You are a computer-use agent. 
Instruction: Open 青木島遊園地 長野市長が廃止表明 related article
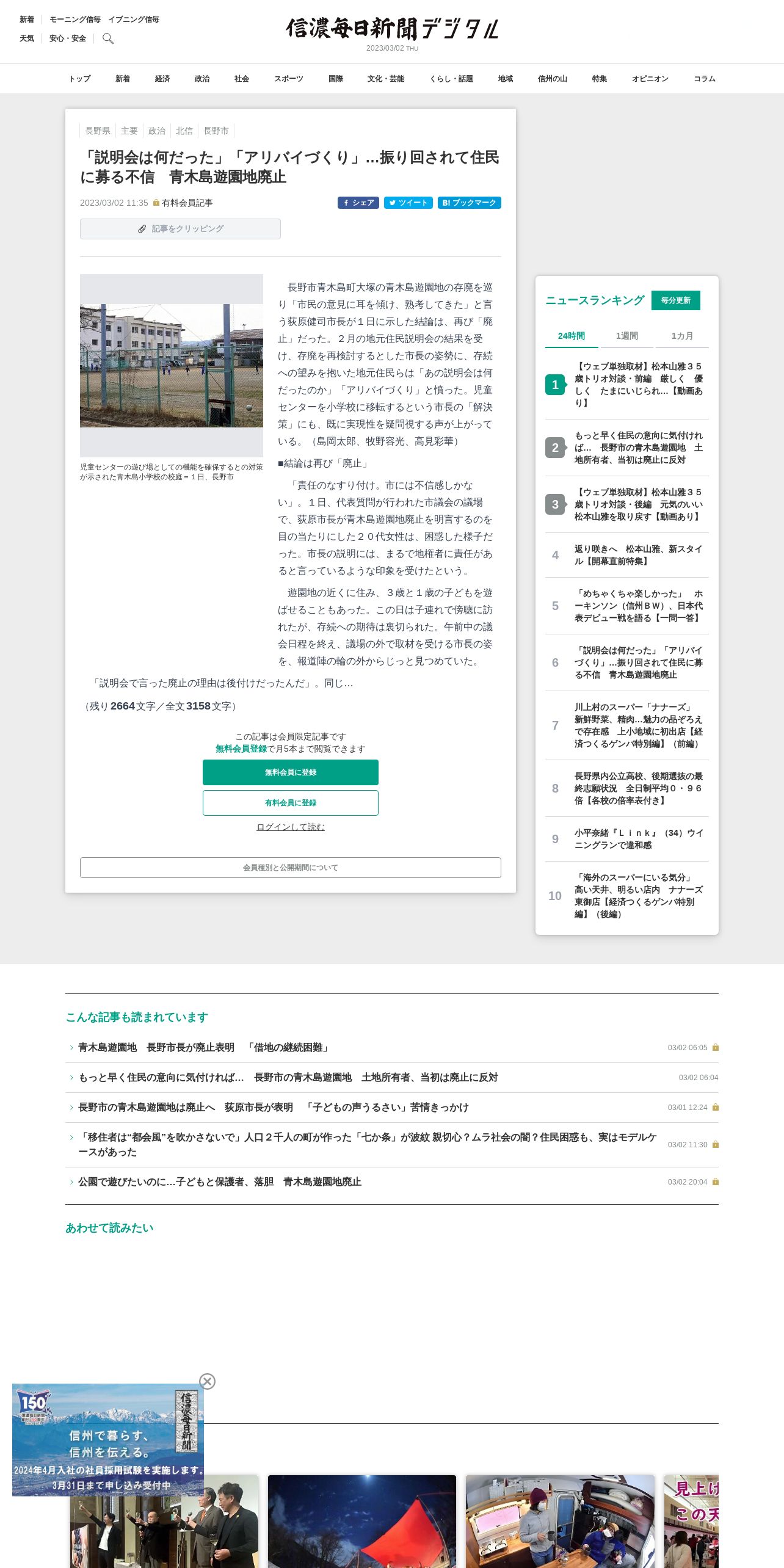click(205, 1048)
